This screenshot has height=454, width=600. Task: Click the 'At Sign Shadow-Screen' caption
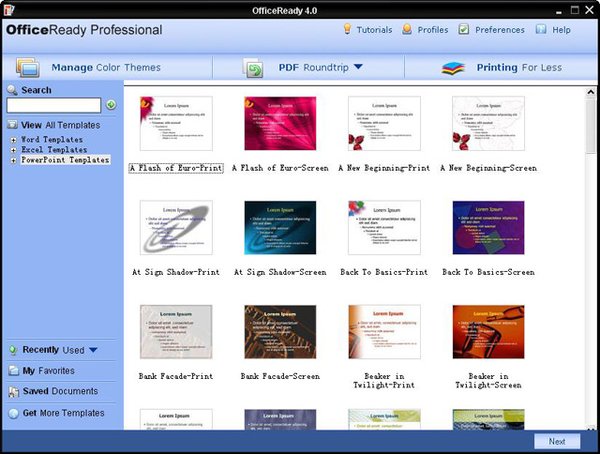pyautogui.click(x=280, y=272)
